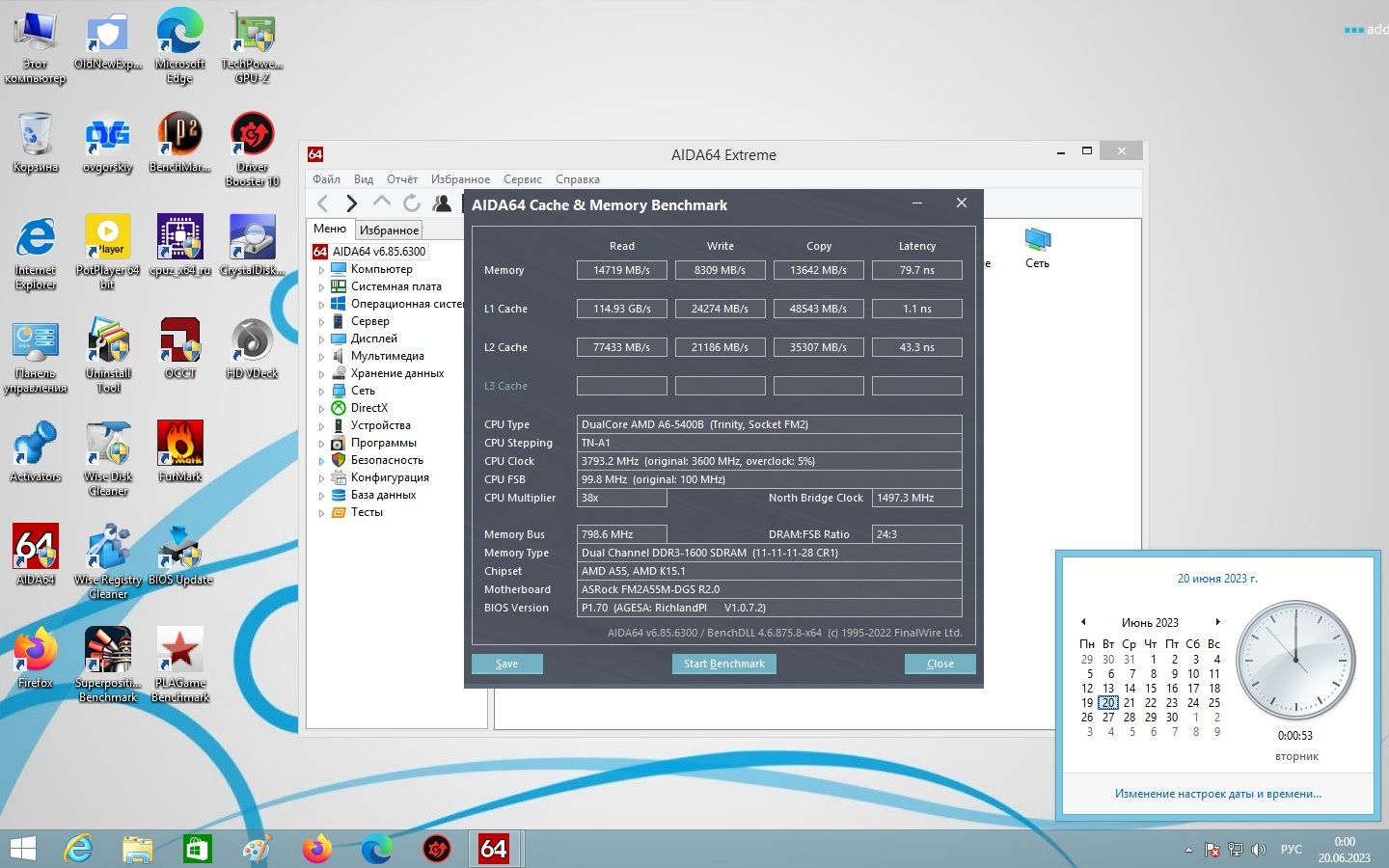Launch Driver Booster 10 shortcut

[x=252, y=150]
